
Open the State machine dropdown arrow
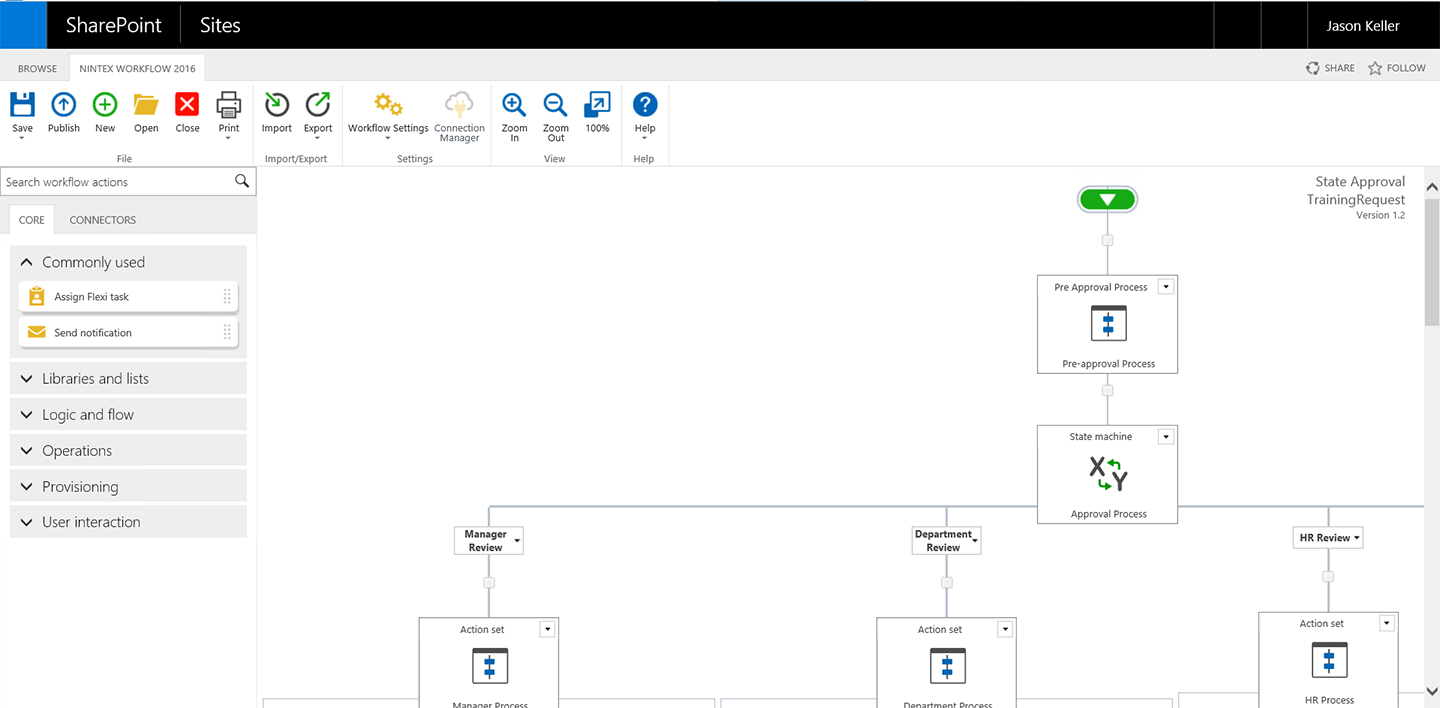[1165, 437]
